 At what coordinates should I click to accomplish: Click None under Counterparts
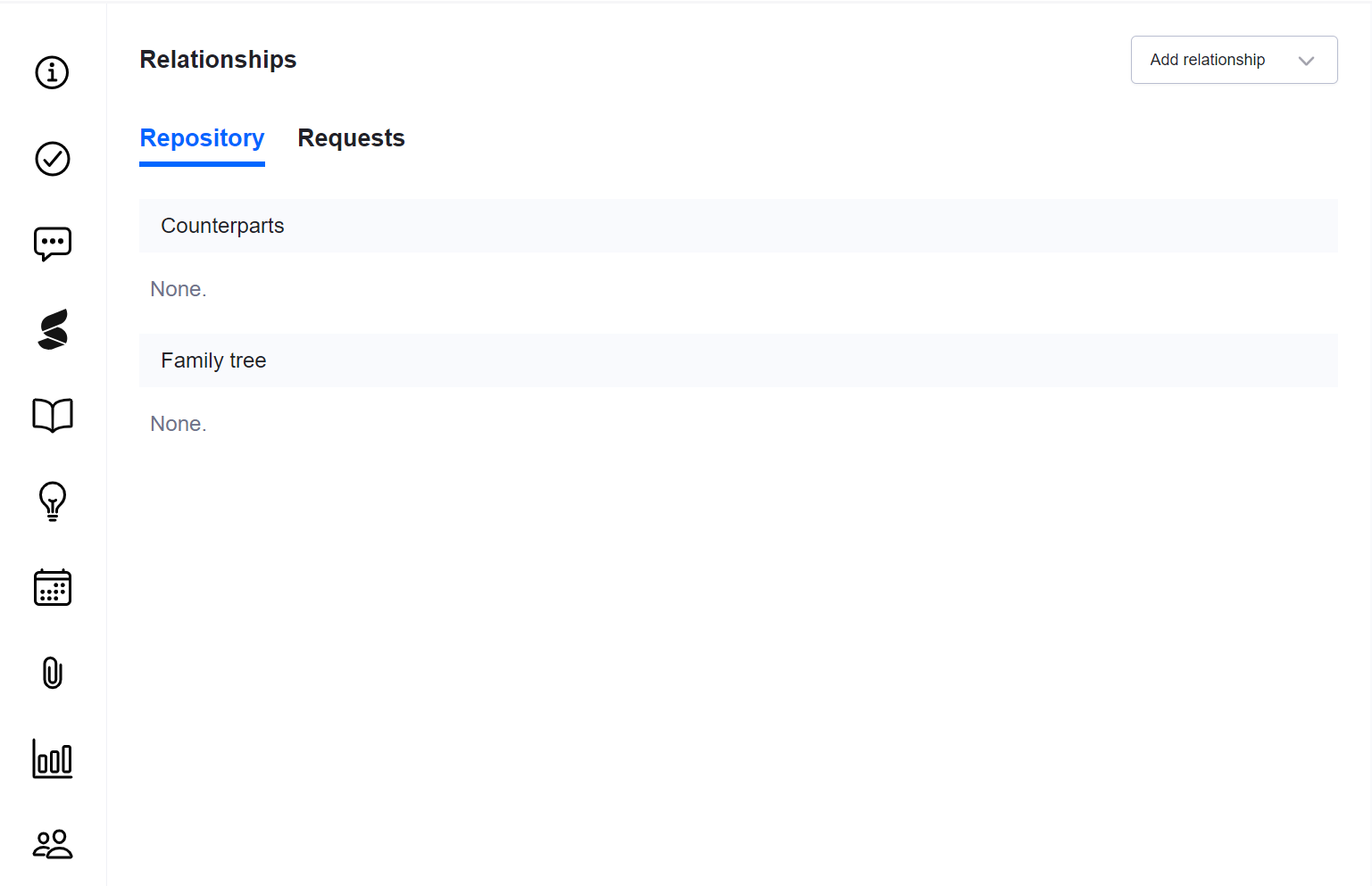(x=178, y=288)
